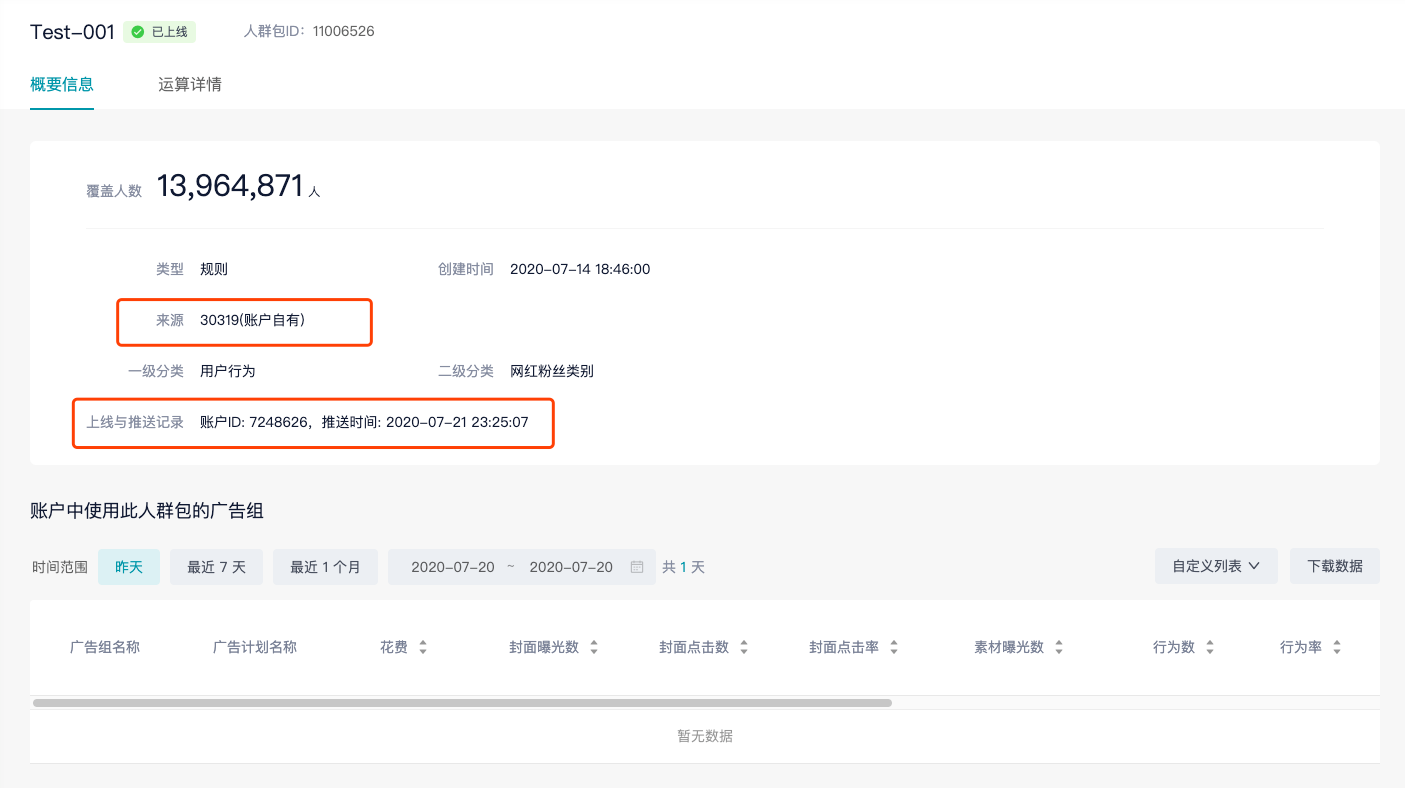This screenshot has width=1405, height=788.
Task: Click the 用户行为 category value
Action: tap(228, 371)
